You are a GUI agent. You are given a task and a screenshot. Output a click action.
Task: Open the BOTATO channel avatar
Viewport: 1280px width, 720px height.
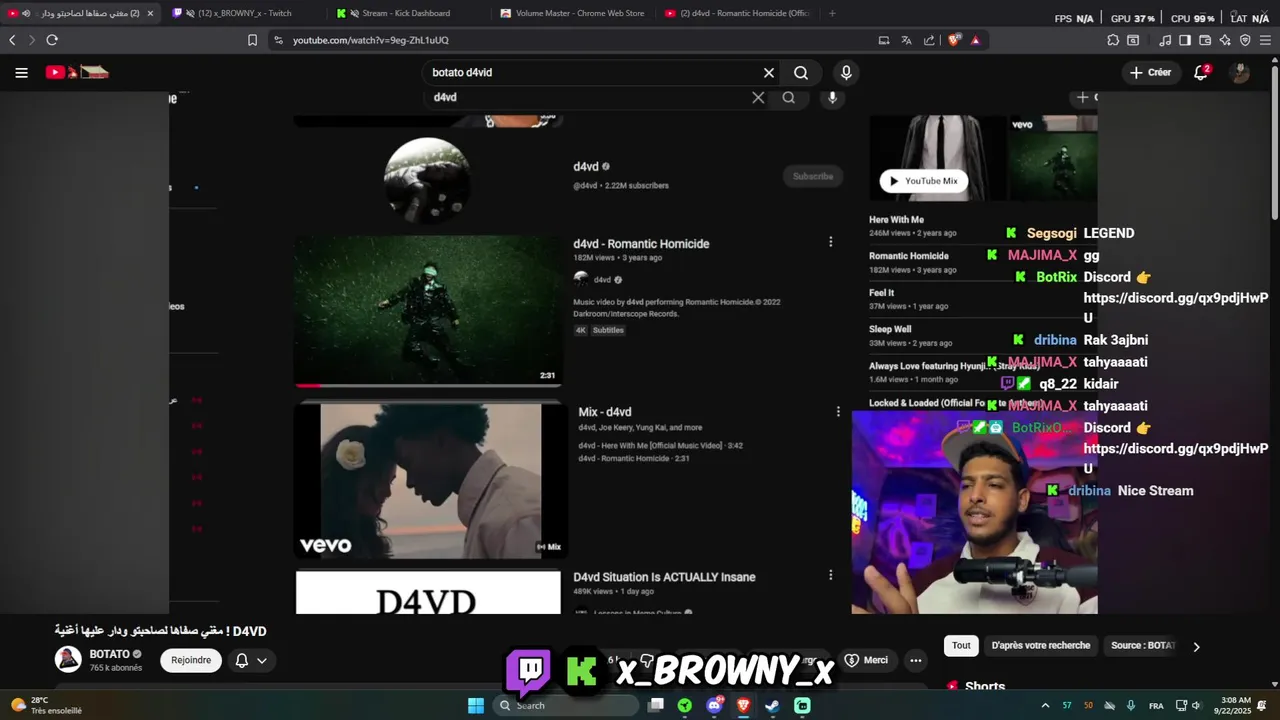pyautogui.click(x=68, y=659)
